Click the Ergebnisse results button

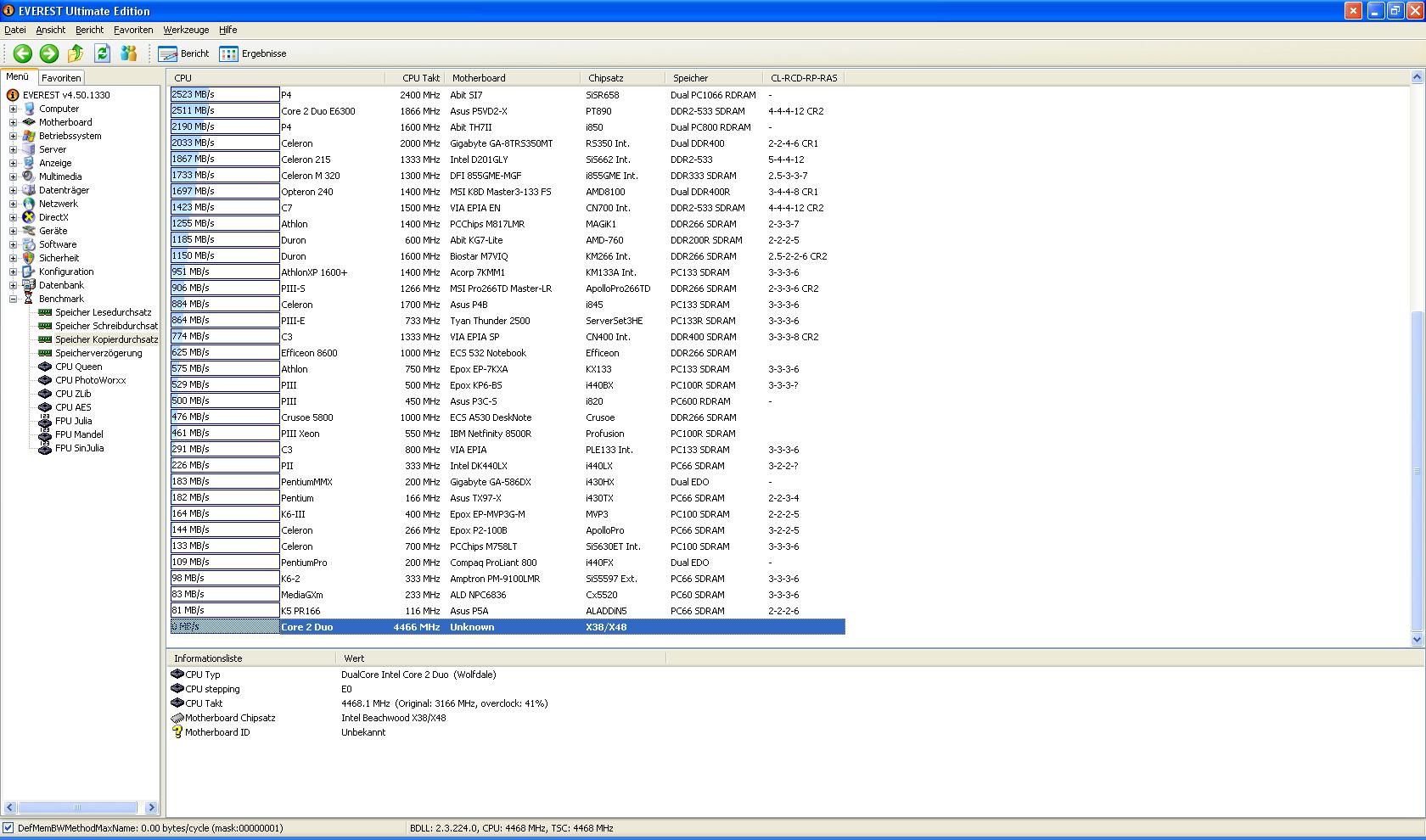tap(253, 53)
